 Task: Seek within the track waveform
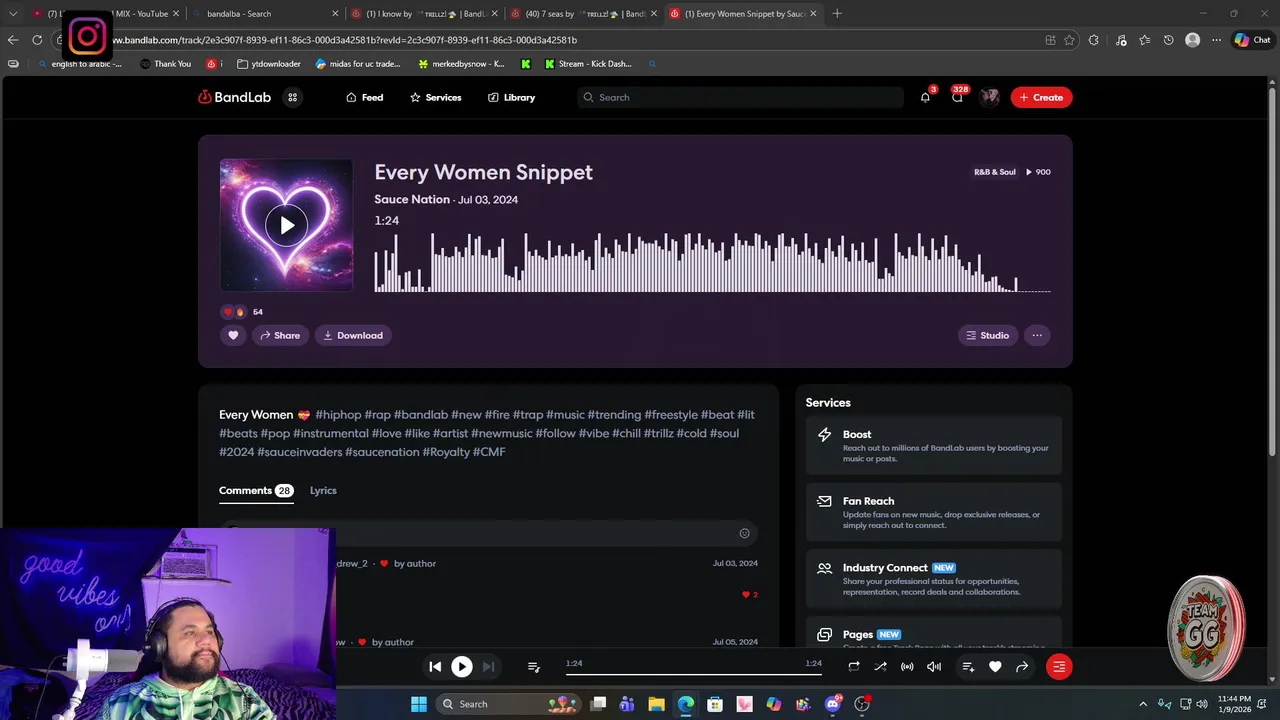click(x=712, y=262)
